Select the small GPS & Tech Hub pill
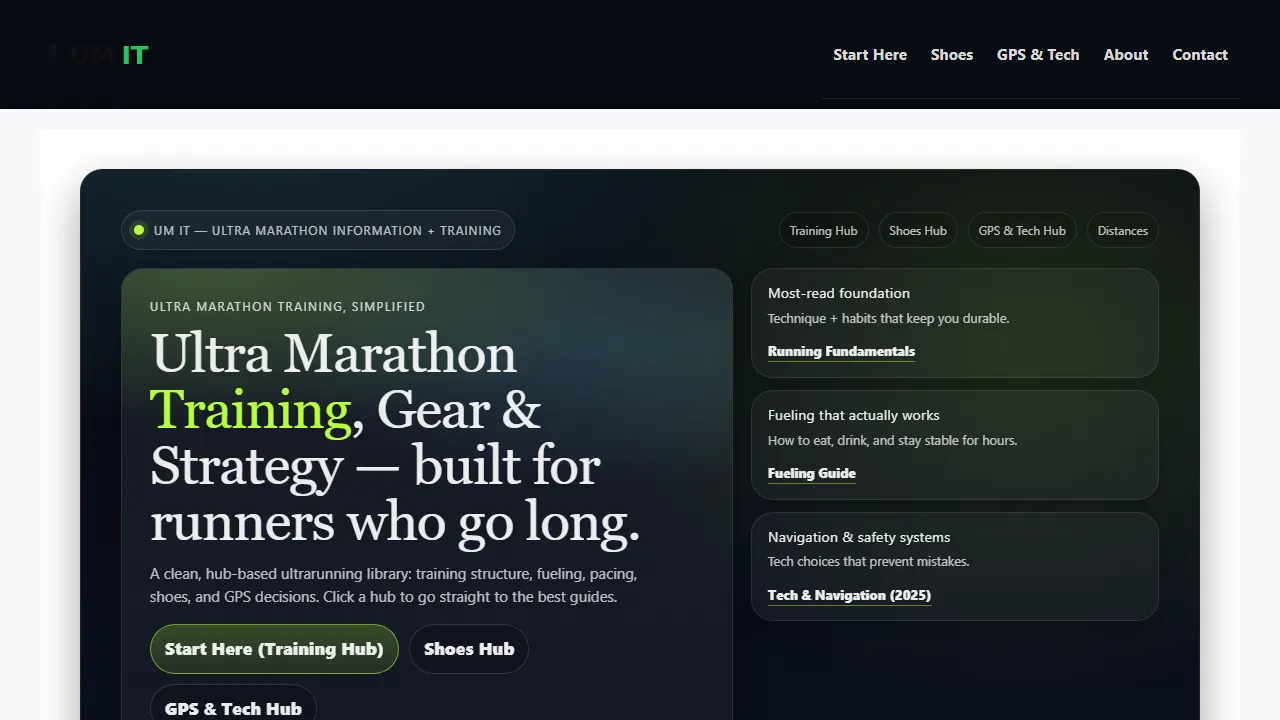 [1021, 231]
